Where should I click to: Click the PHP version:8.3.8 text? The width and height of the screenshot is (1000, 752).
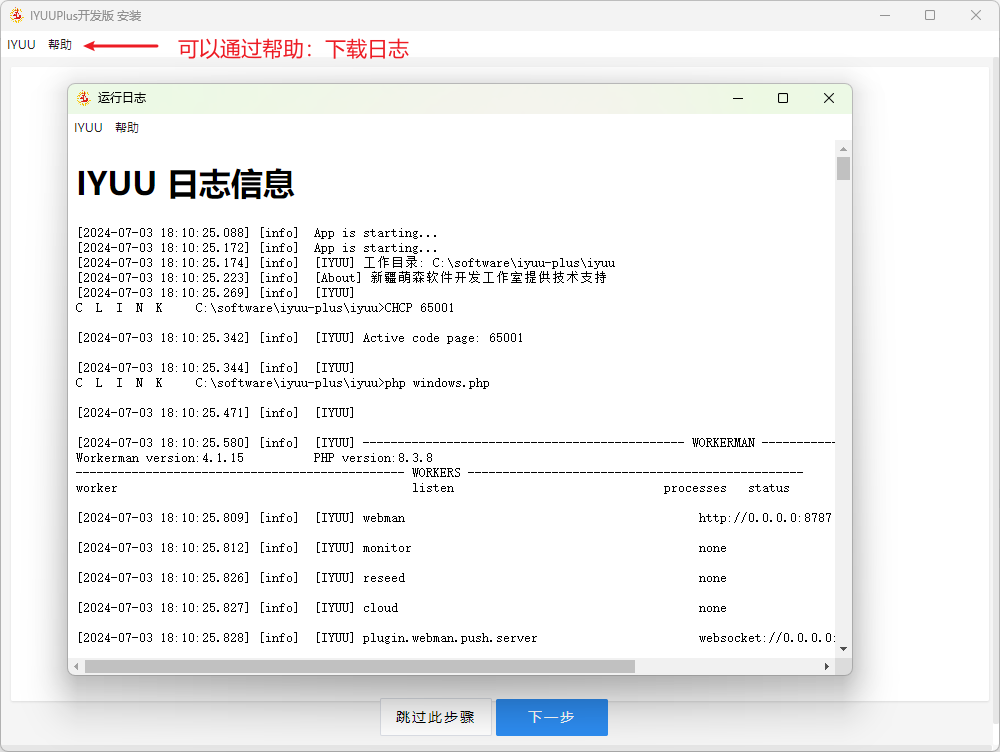(x=373, y=458)
